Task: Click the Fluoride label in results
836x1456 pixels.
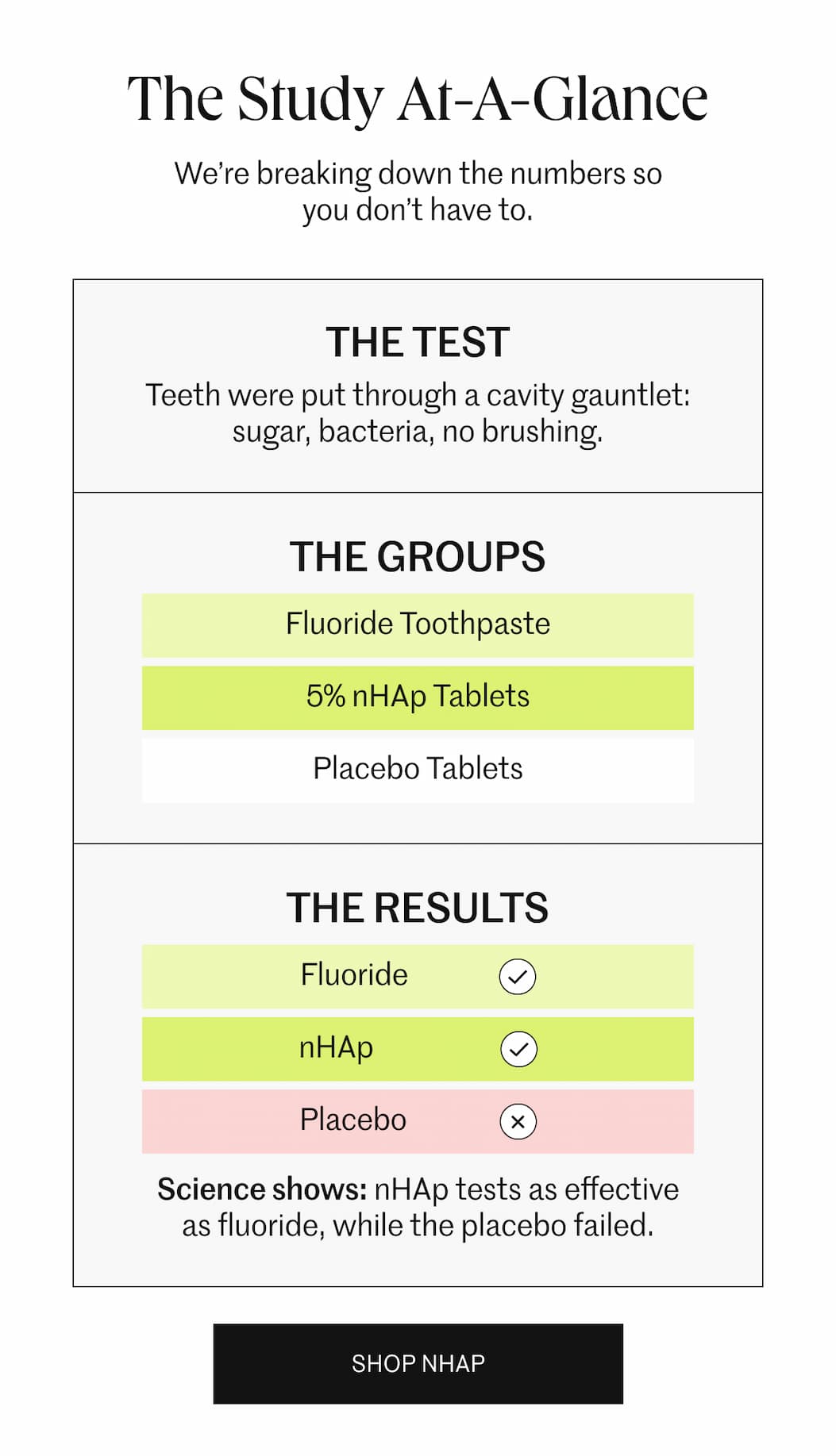Action: tap(354, 975)
